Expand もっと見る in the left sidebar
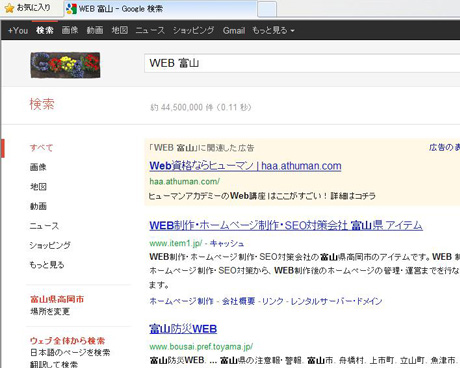460x368 pixels. click(47, 265)
